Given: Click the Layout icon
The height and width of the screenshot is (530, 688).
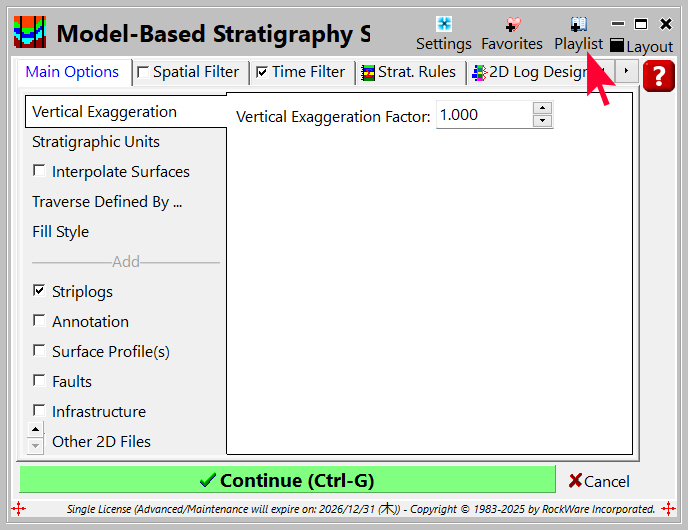Looking at the screenshot, I should click(617, 46).
